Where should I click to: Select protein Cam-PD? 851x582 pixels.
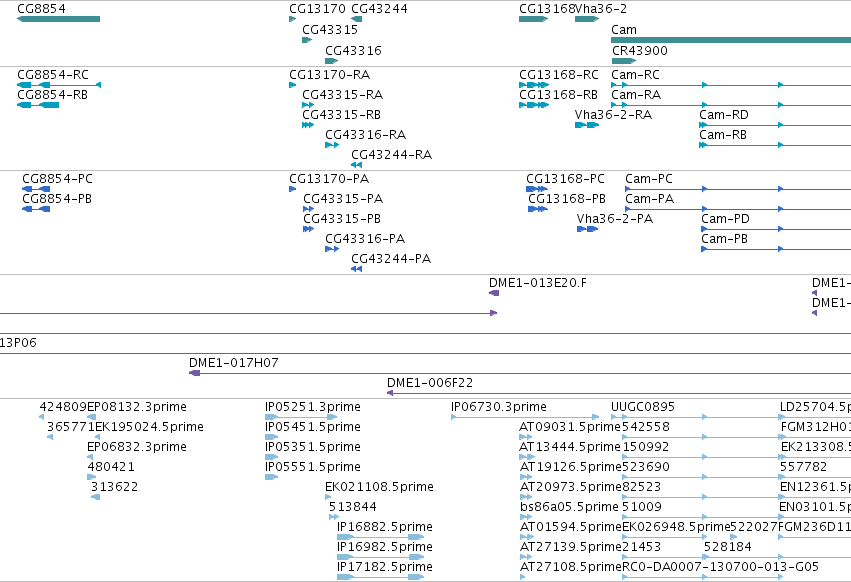(726, 219)
